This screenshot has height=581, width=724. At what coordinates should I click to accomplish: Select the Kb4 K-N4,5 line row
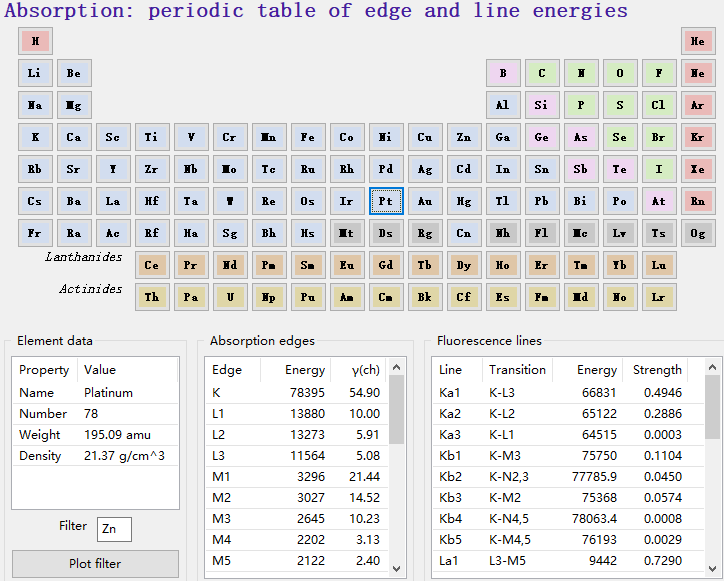click(568, 519)
